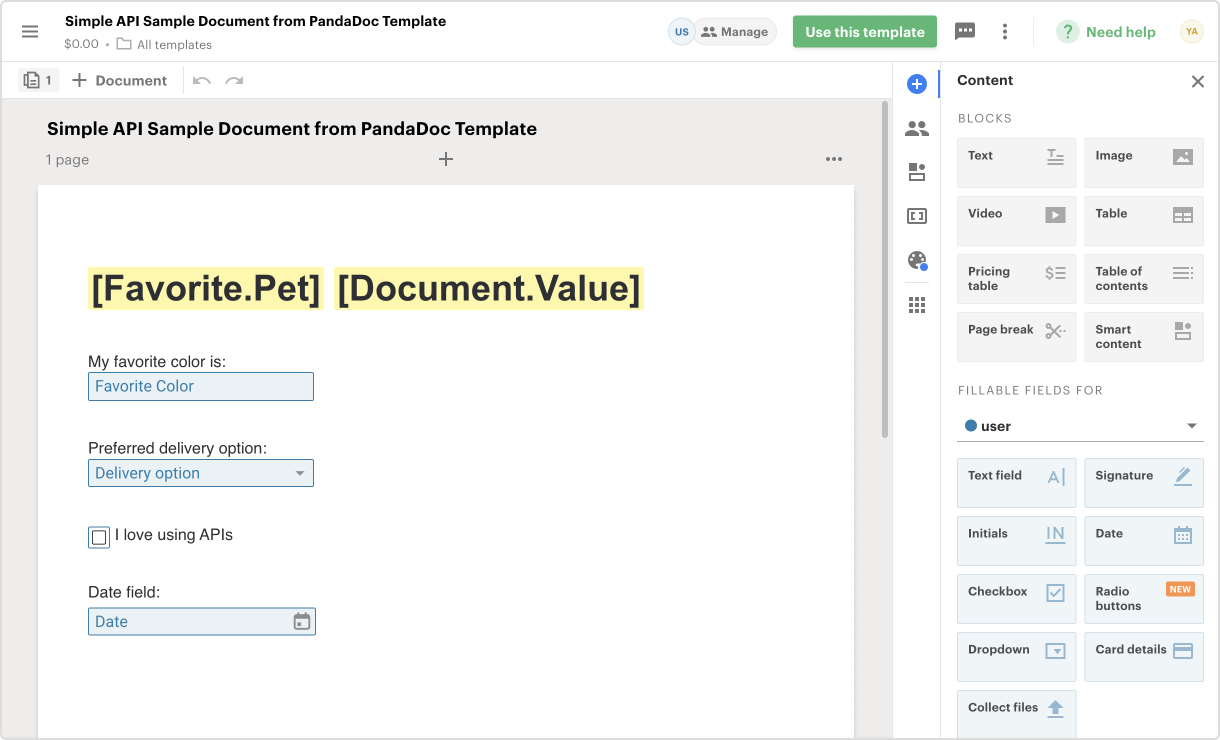
Task: Click the $0.00 document value
Action: pyautogui.click(x=81, y=44)
